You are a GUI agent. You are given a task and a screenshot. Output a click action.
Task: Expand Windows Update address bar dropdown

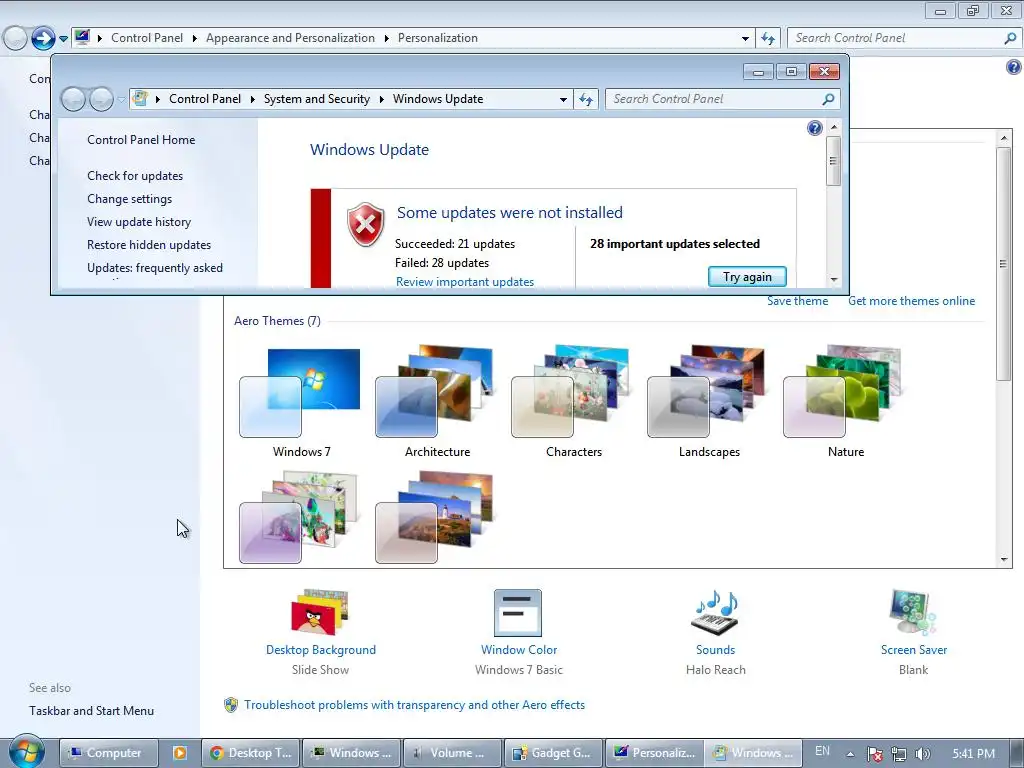click(563, 99)
